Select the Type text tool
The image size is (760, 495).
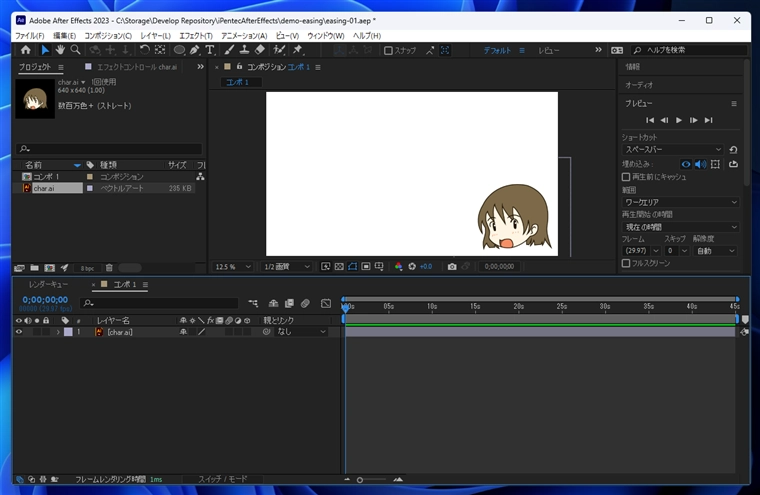click(x=210, y=50)
